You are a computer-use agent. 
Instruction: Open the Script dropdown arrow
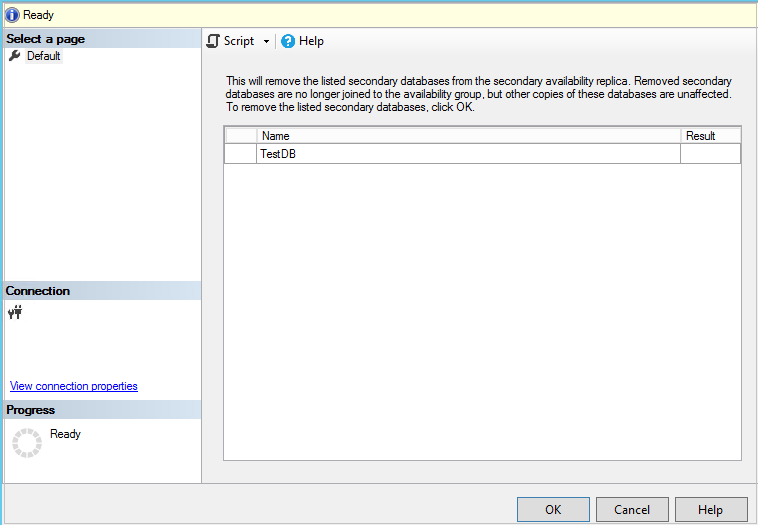(x=266, y=42)
